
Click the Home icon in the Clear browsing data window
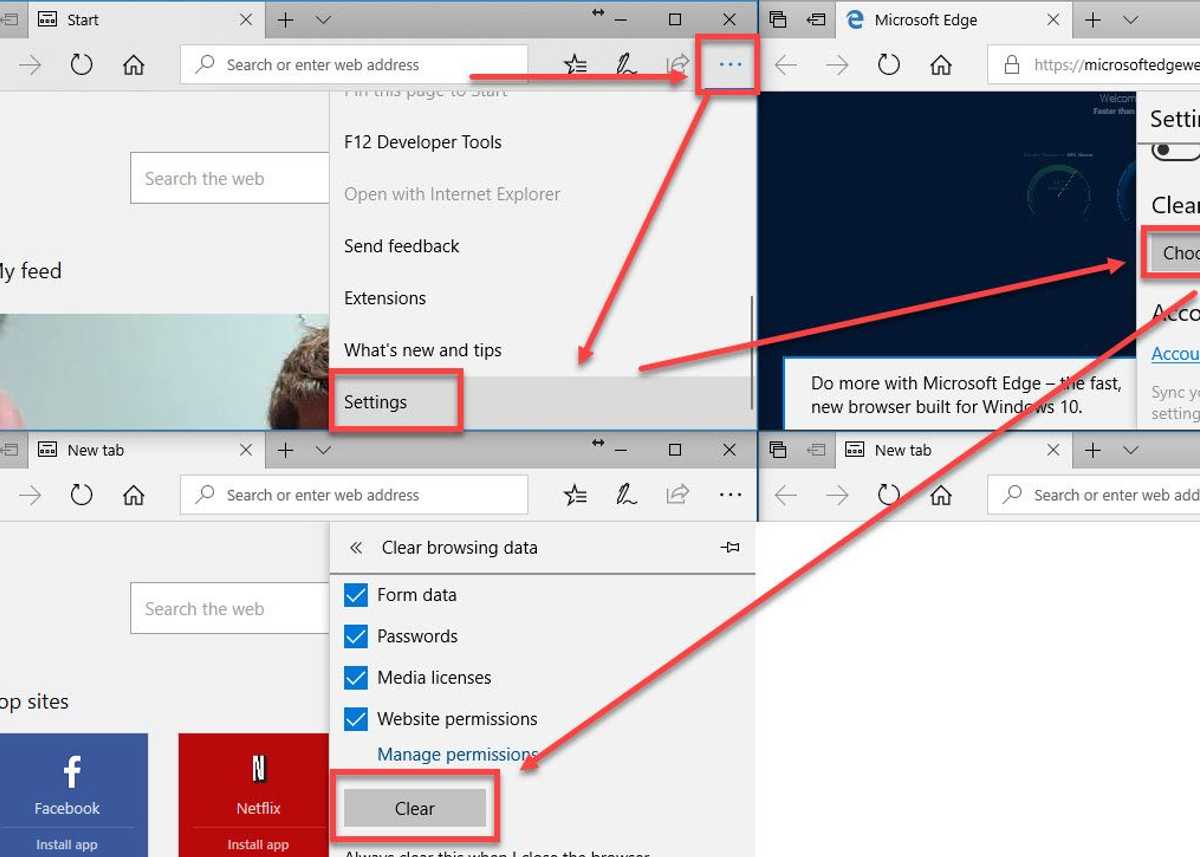click(x=133, y=495)
